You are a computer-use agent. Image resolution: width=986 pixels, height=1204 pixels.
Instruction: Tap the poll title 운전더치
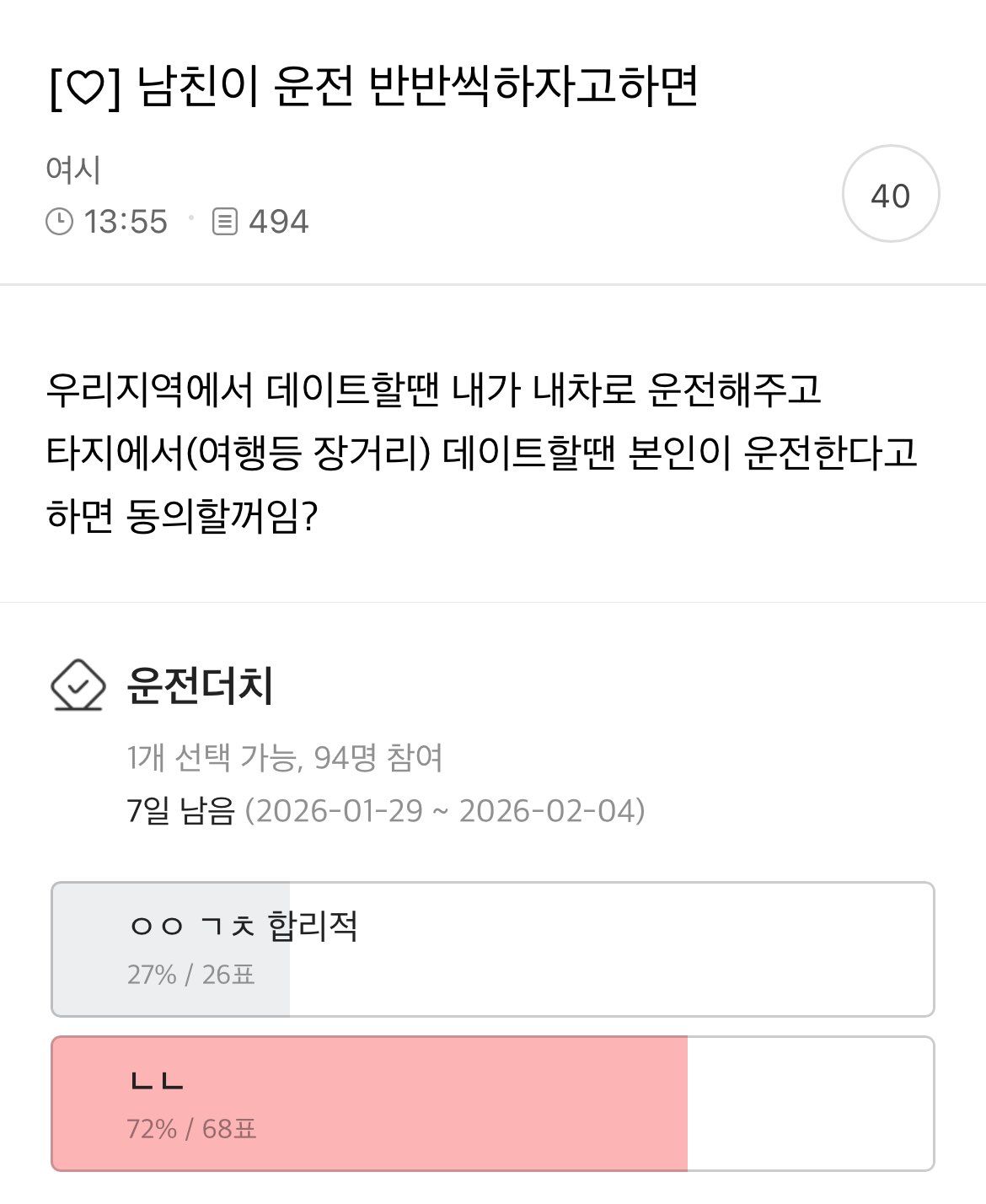coord(200,686)
